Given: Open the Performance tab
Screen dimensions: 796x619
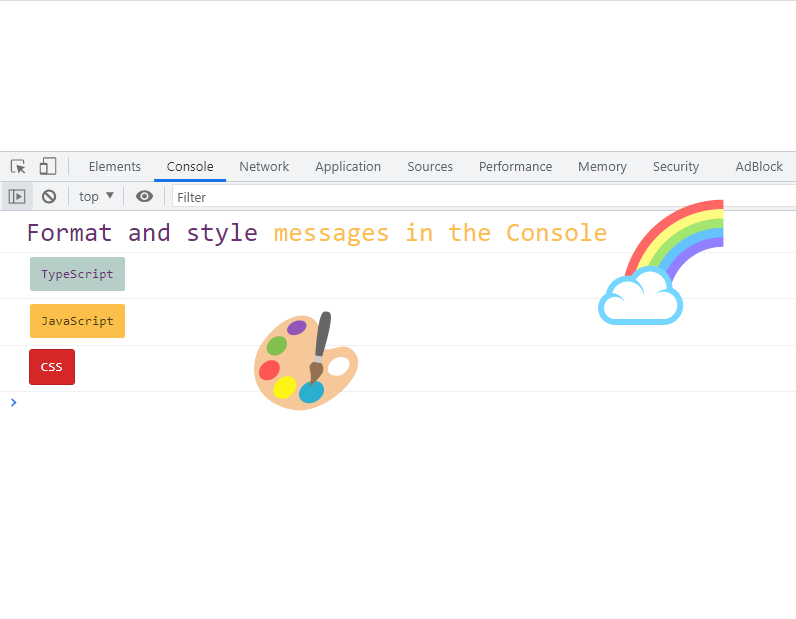Looking at the screenshot, I should click(515, 167).
